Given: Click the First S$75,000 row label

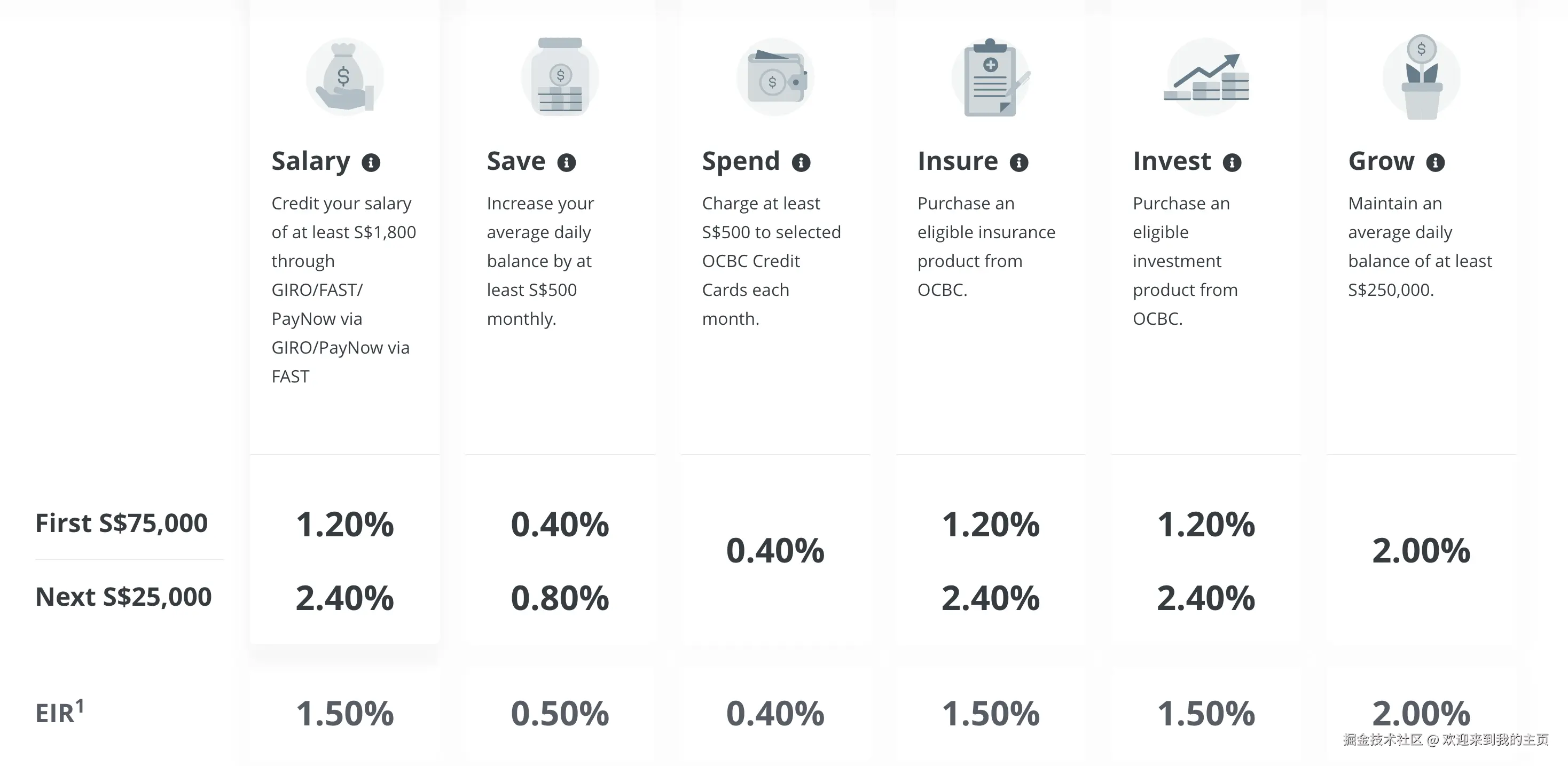Looking at the screenshot, I should (x=121, y=523).
